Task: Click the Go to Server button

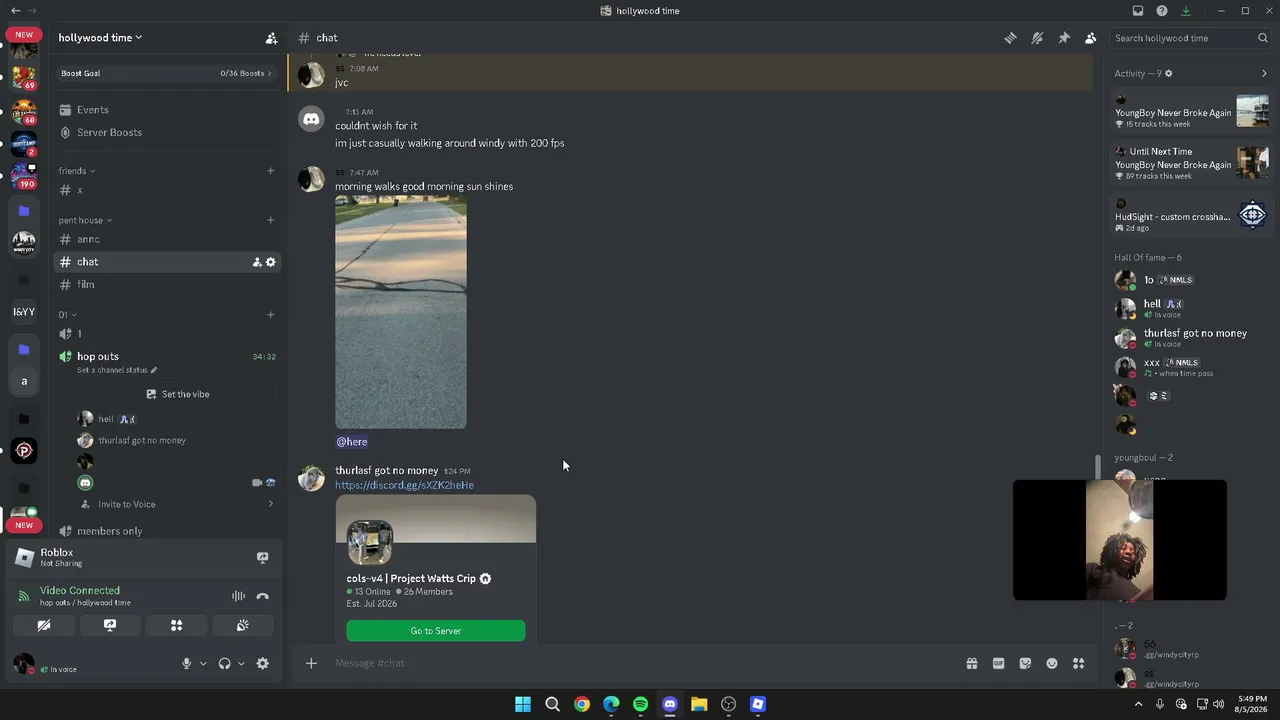Action: (436, 631)
